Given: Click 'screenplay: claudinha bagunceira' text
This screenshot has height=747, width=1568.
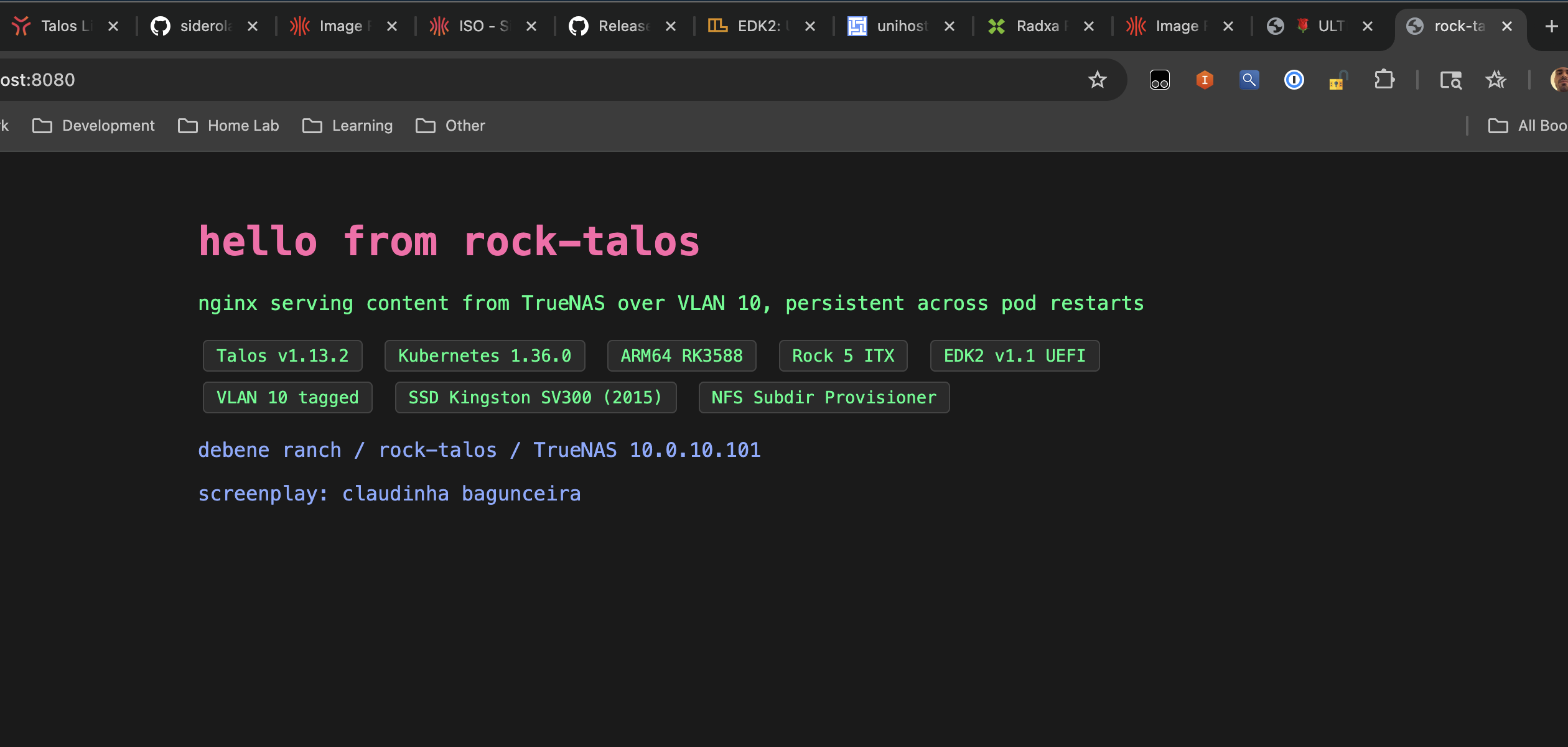Looking at the screenshot, I should click(390, 494).
